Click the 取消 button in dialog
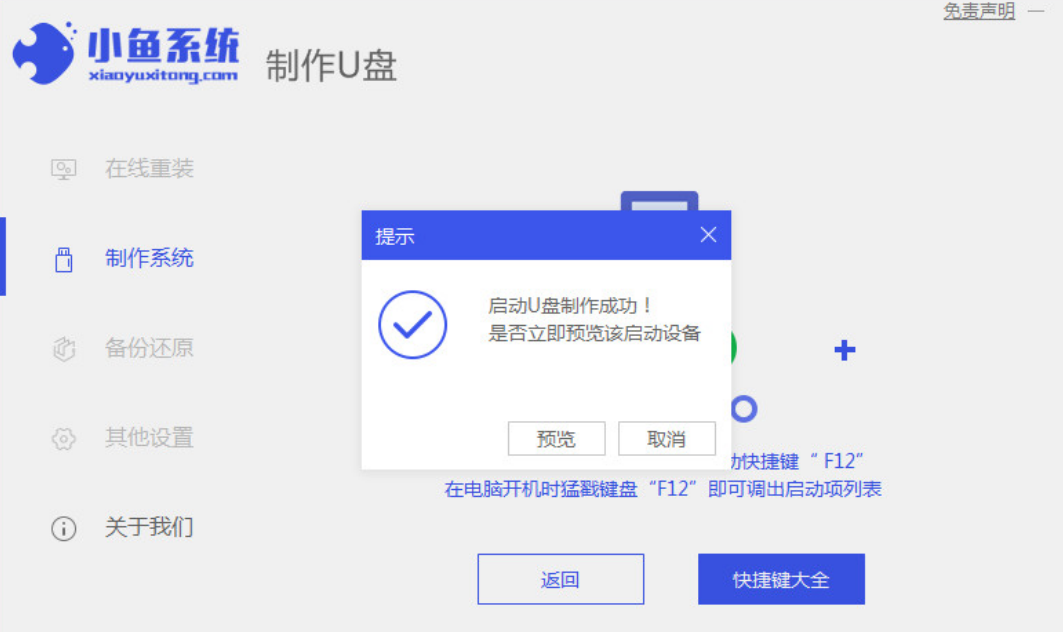 (666, 439)
